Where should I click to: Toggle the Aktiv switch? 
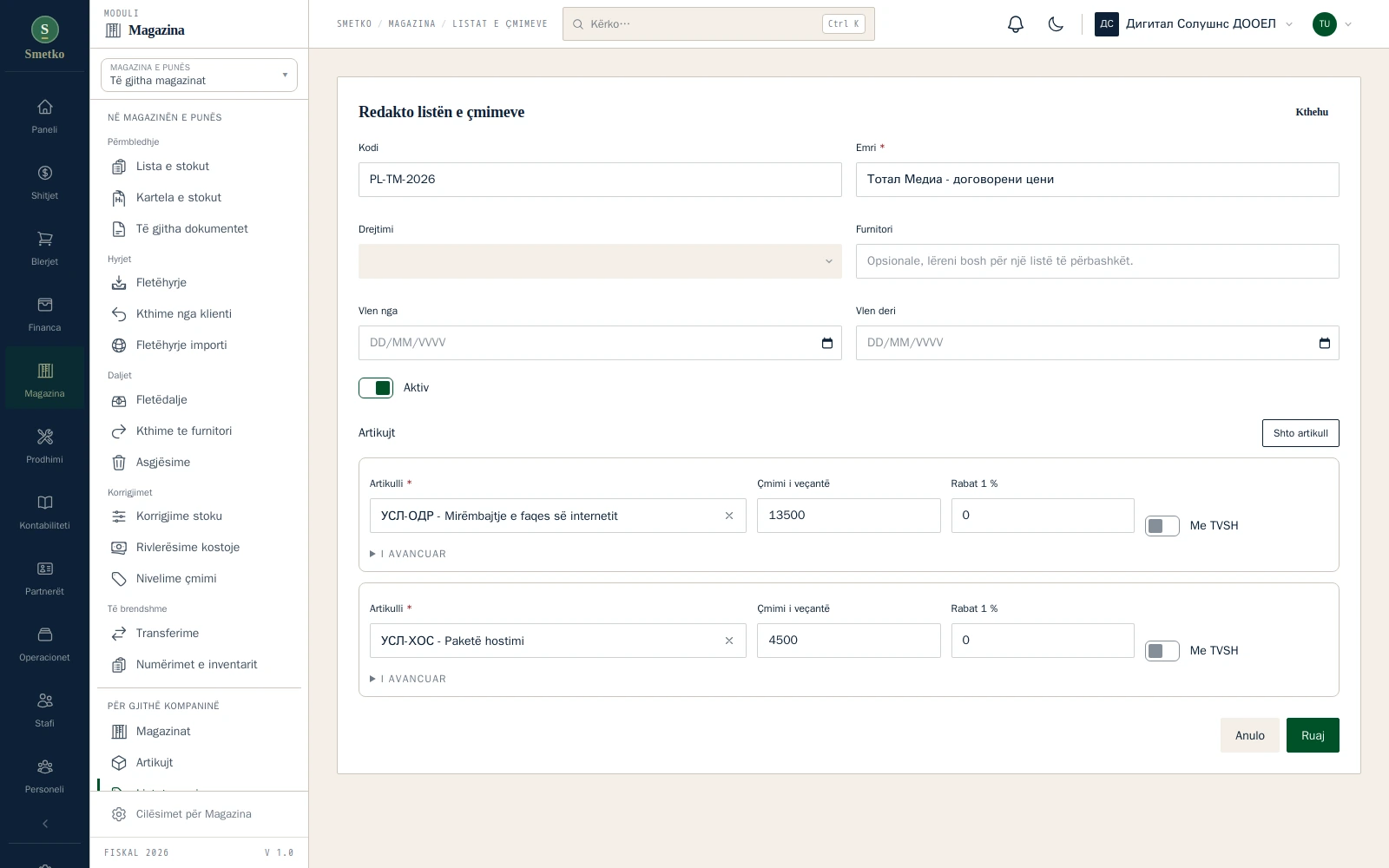click(x=376, y=388)
